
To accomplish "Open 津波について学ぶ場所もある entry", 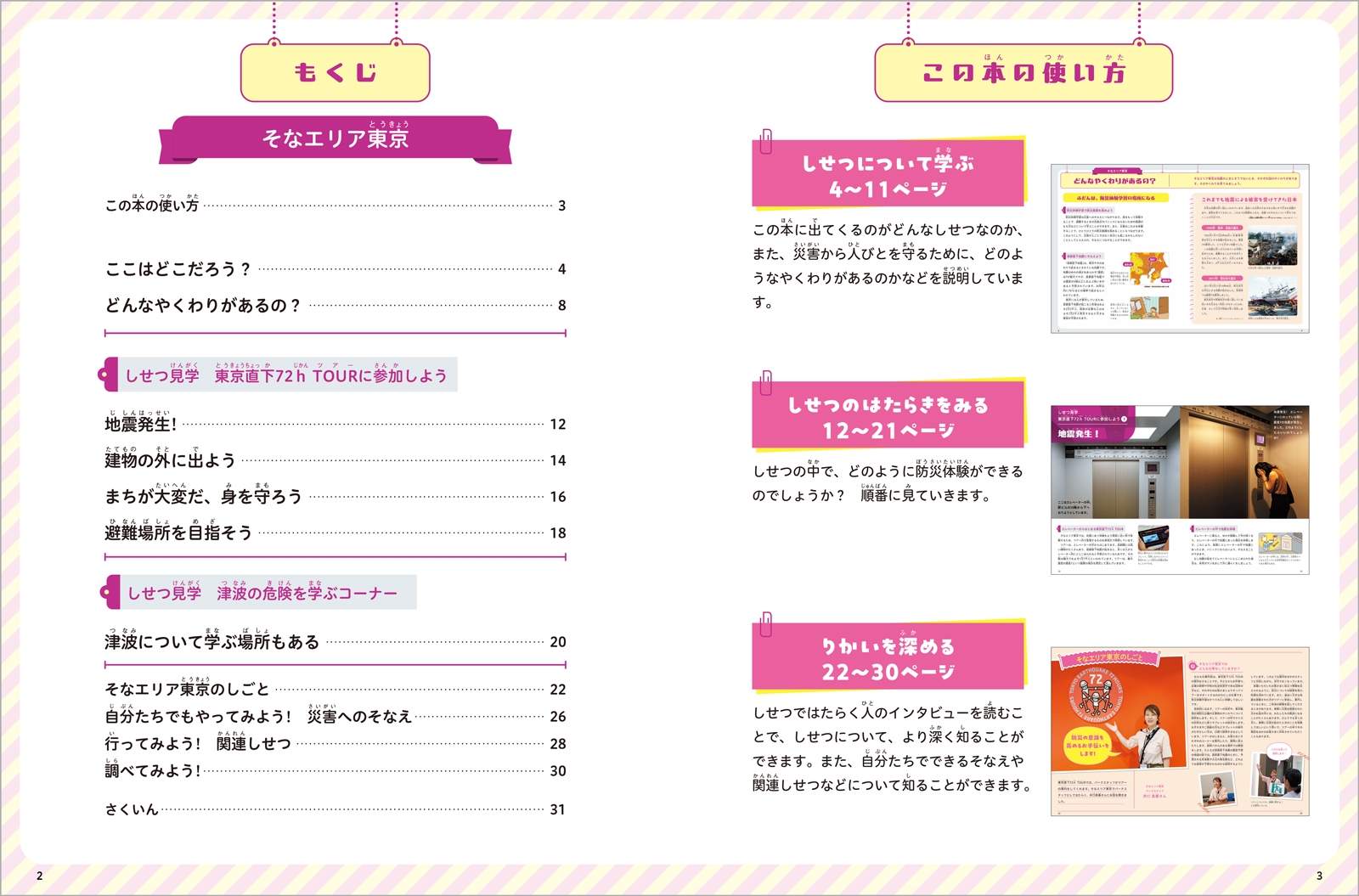I will point(211,642).
